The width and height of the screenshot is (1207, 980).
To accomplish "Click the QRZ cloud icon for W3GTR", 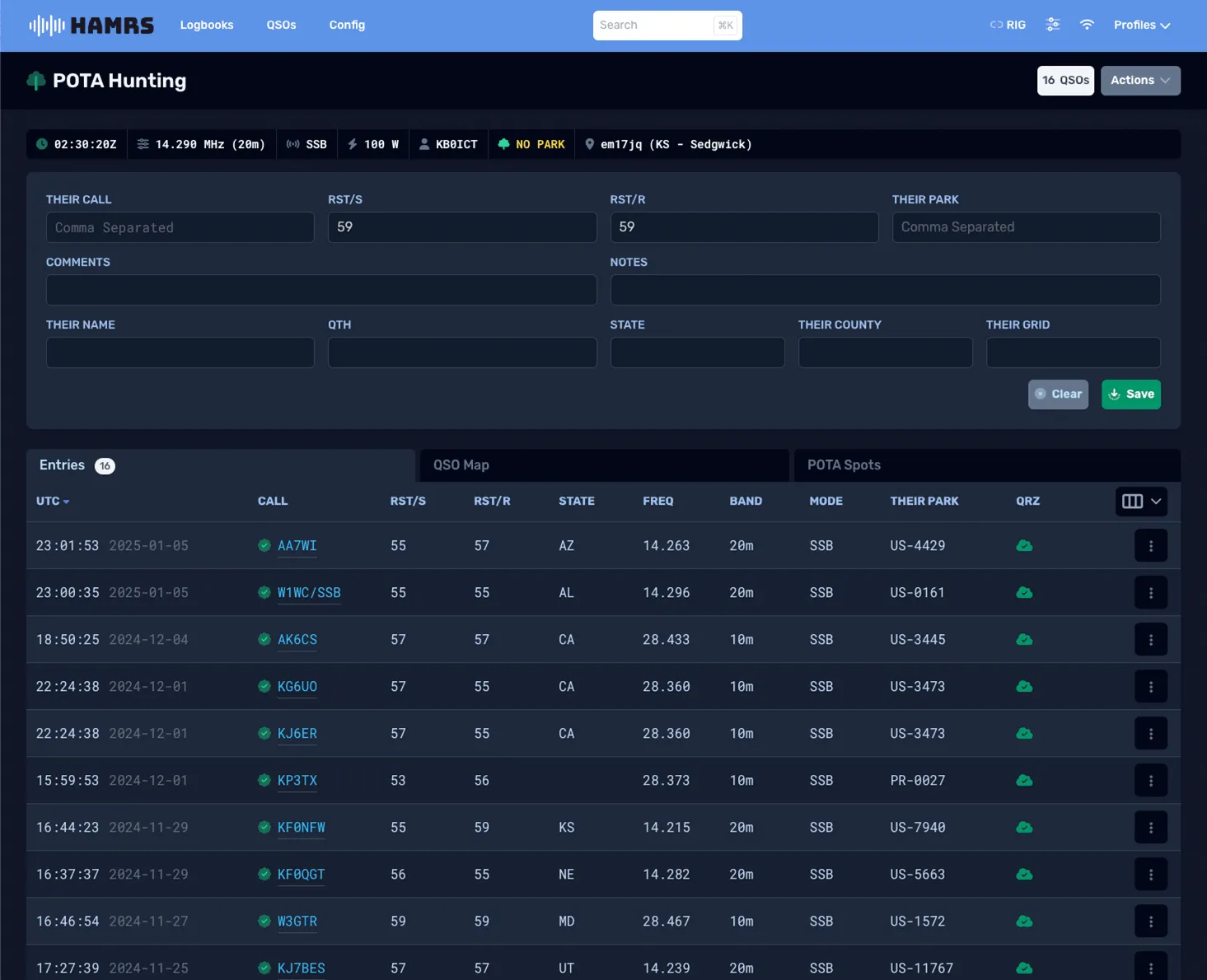I will click(x=1024, y=921).
